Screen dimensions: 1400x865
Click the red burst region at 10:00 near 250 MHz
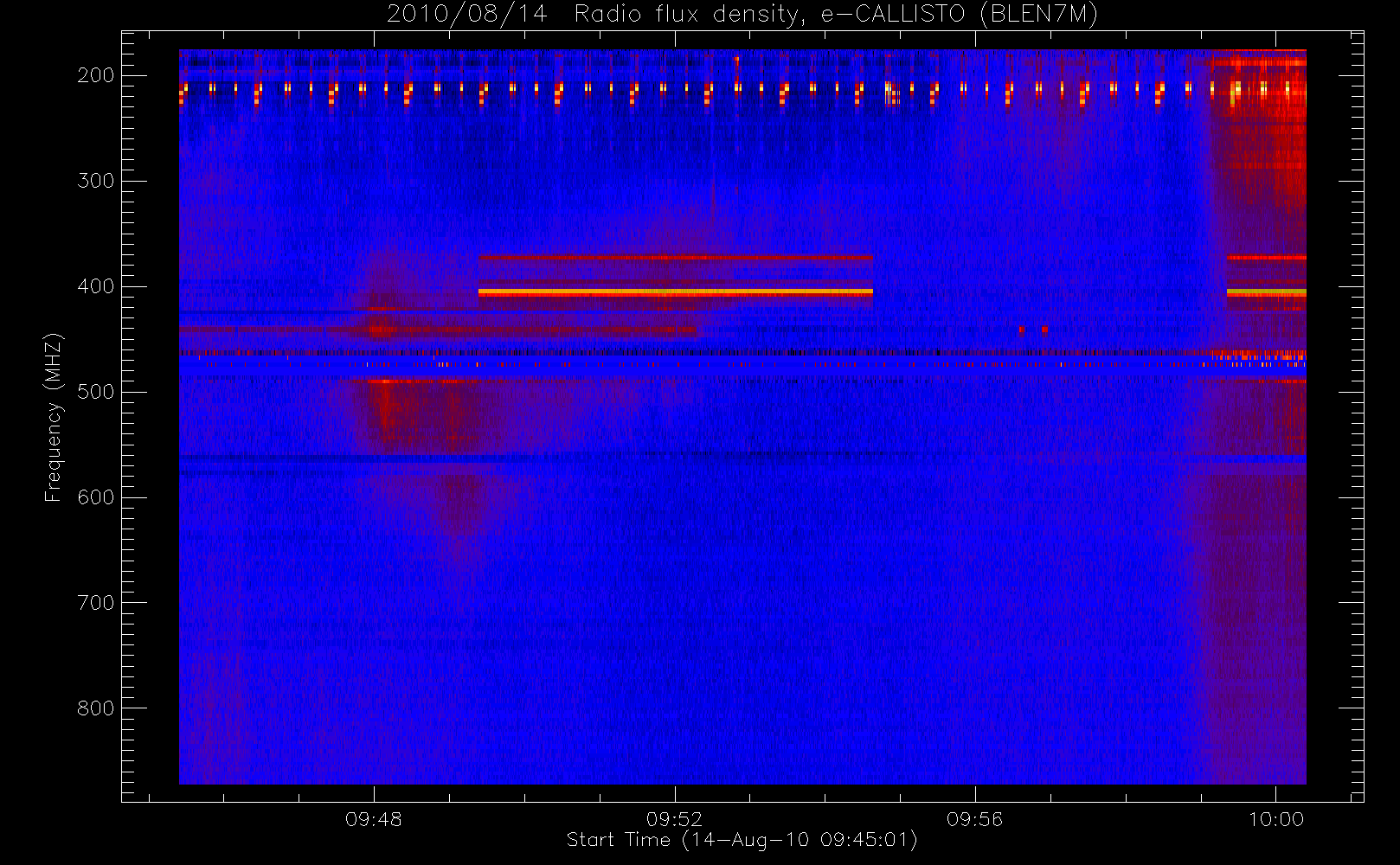tap(1259, 130)
